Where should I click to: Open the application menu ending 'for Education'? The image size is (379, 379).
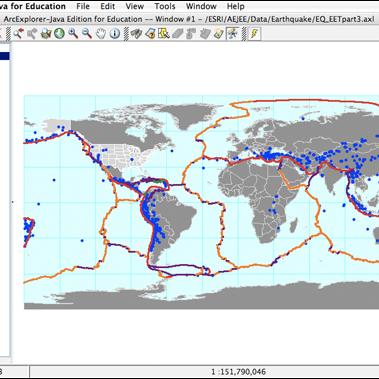tap(33, 6)
